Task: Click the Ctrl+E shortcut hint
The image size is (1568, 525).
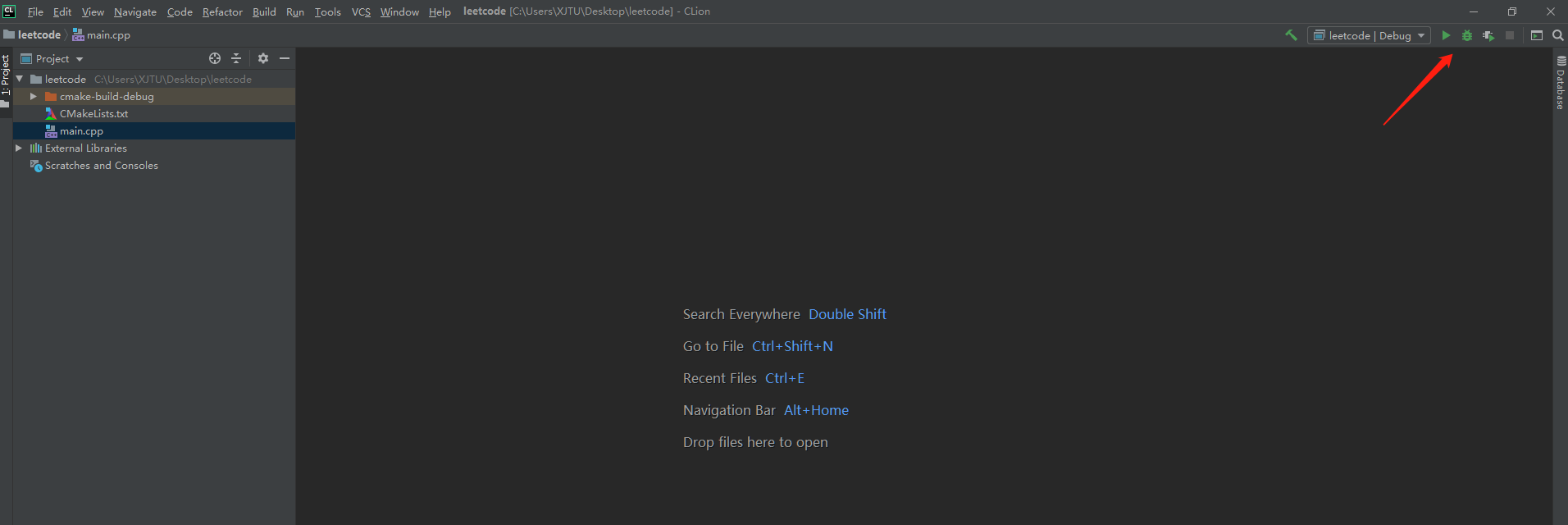Action: 785,378
